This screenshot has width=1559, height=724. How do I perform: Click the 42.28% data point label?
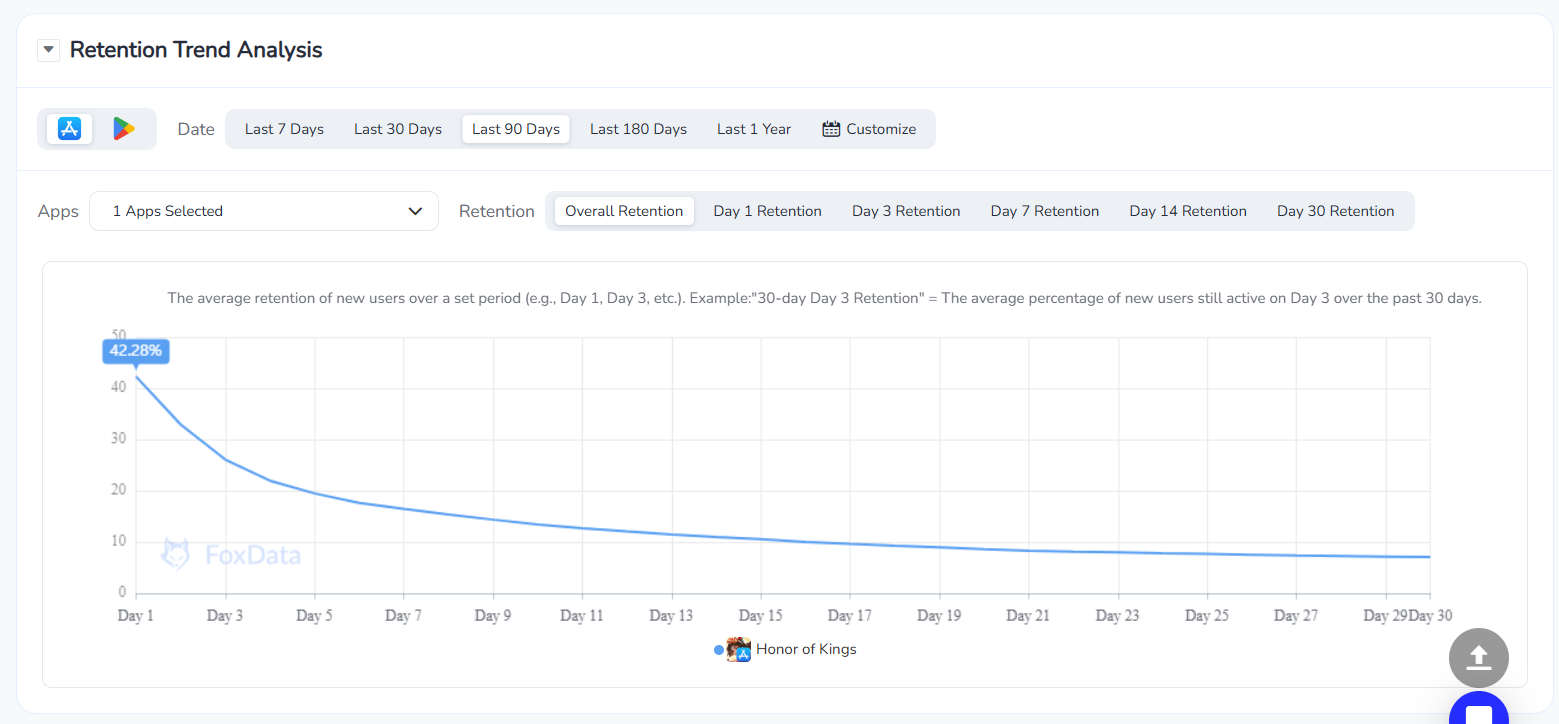[x=135, y=351]
